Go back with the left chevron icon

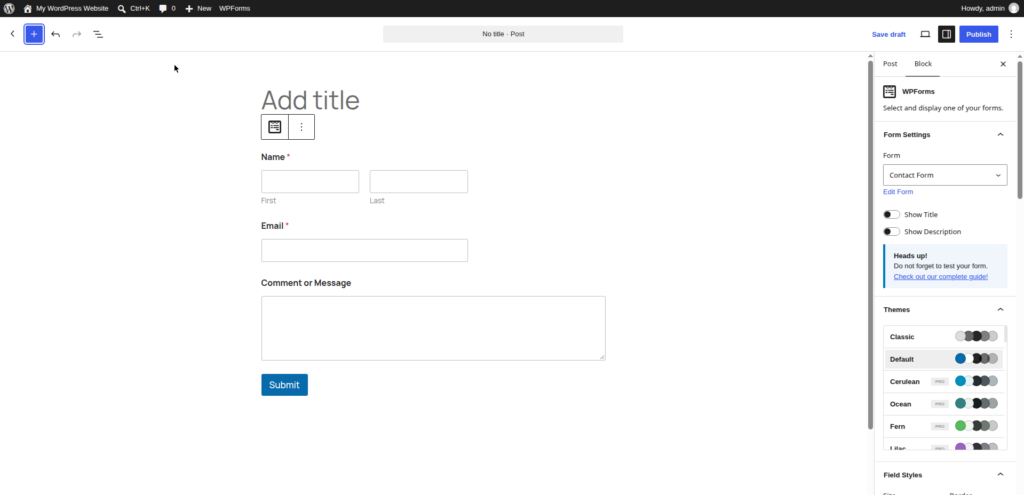[12, 34]
